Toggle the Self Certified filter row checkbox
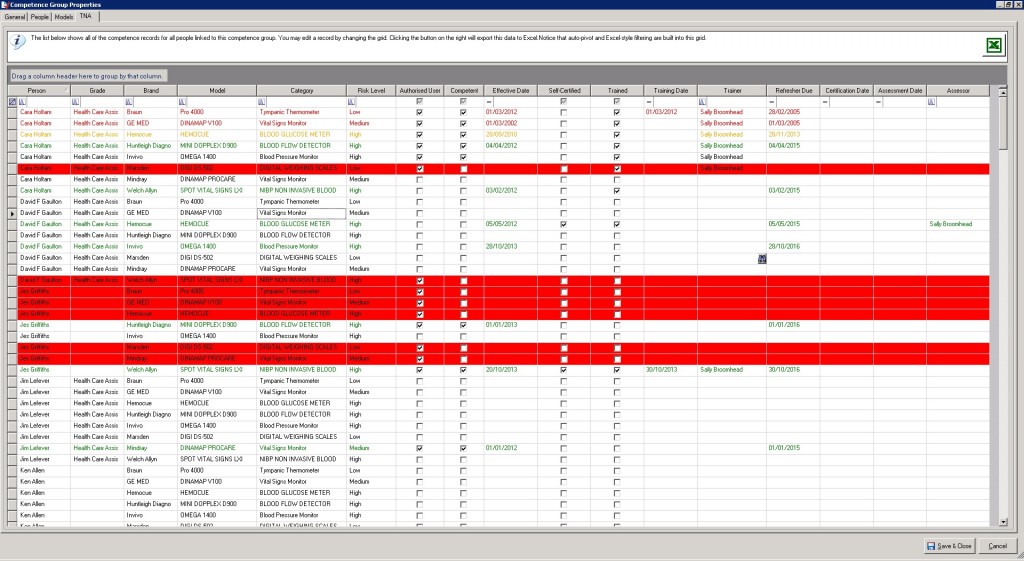1024x561 pixels. (564, 102)
